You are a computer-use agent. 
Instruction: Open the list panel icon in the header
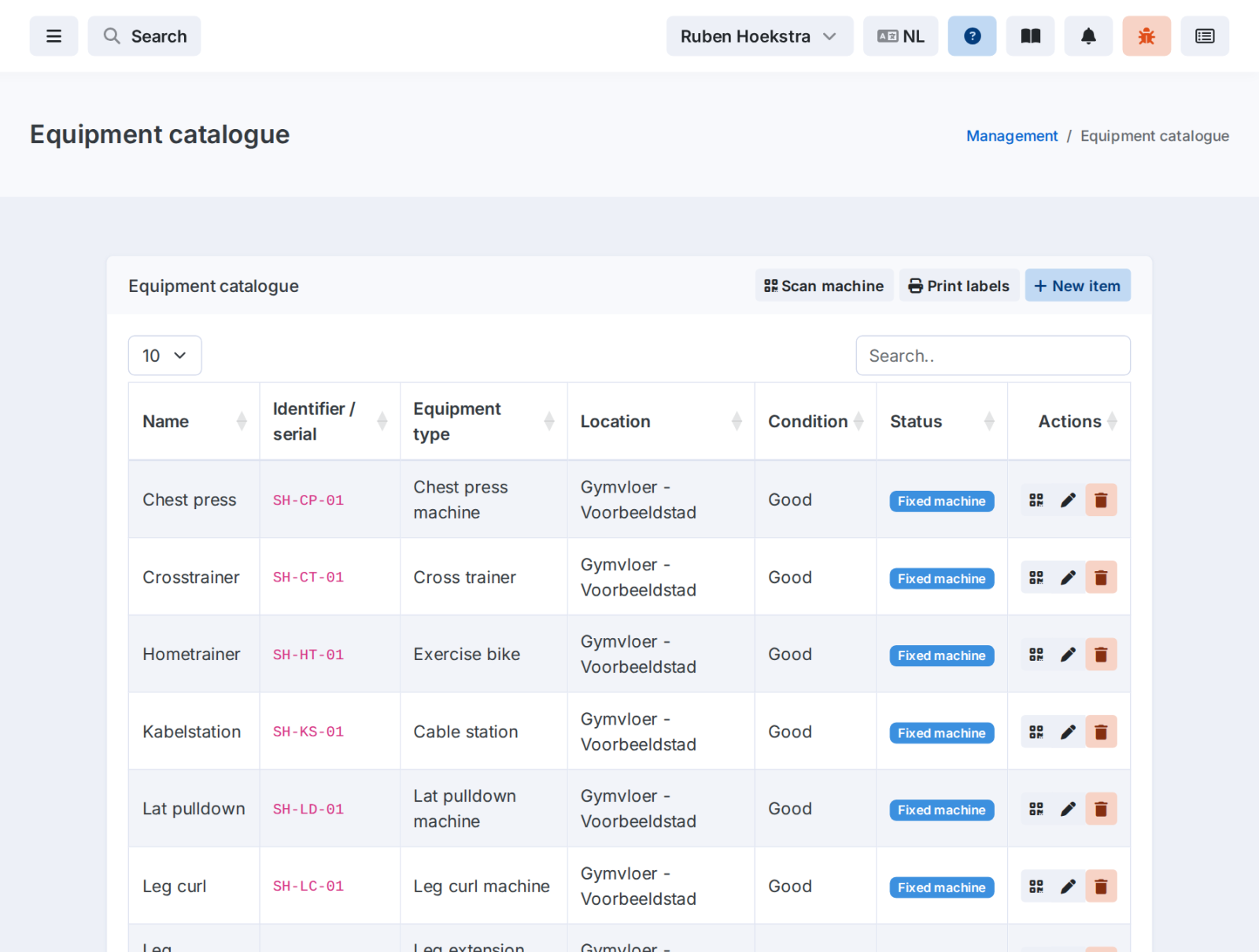coord(1205,36)
